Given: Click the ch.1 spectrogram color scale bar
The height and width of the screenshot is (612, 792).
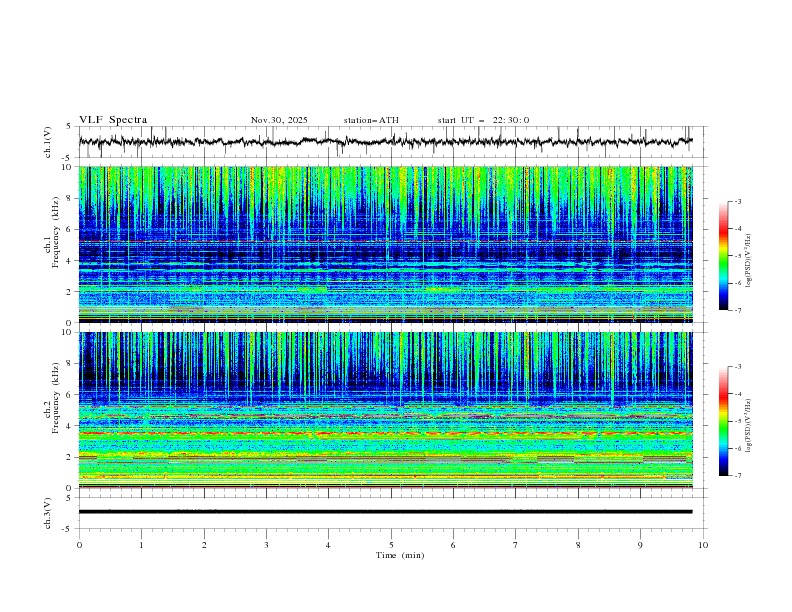Looking at the screenshot, I should click(x=724, y=255).
